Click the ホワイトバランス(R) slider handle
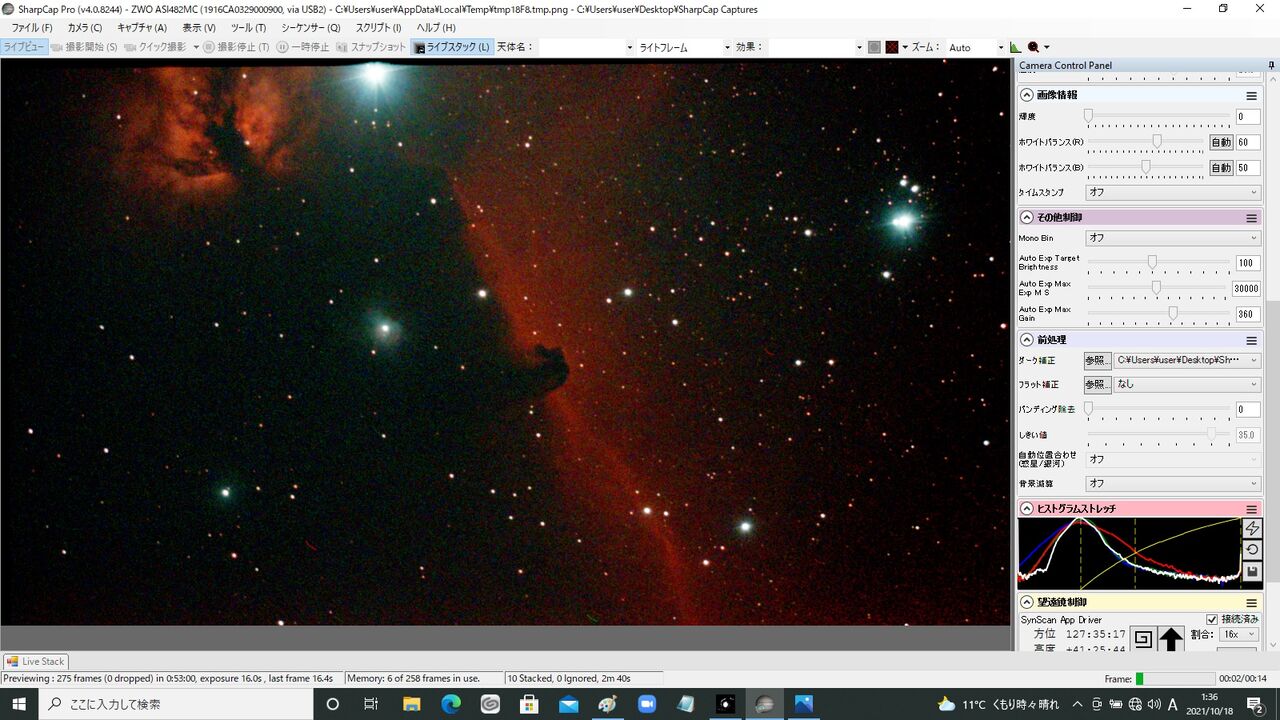The height and width of the screenshot is (720, 1280). [x=1157, y=141]
